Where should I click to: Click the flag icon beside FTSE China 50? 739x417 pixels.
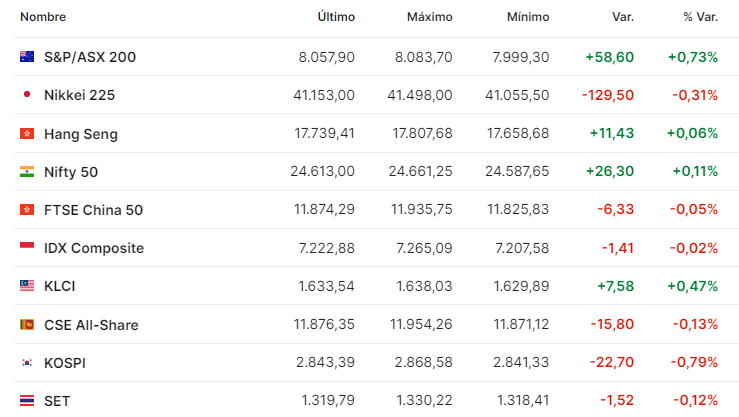(x=27, y=210)
